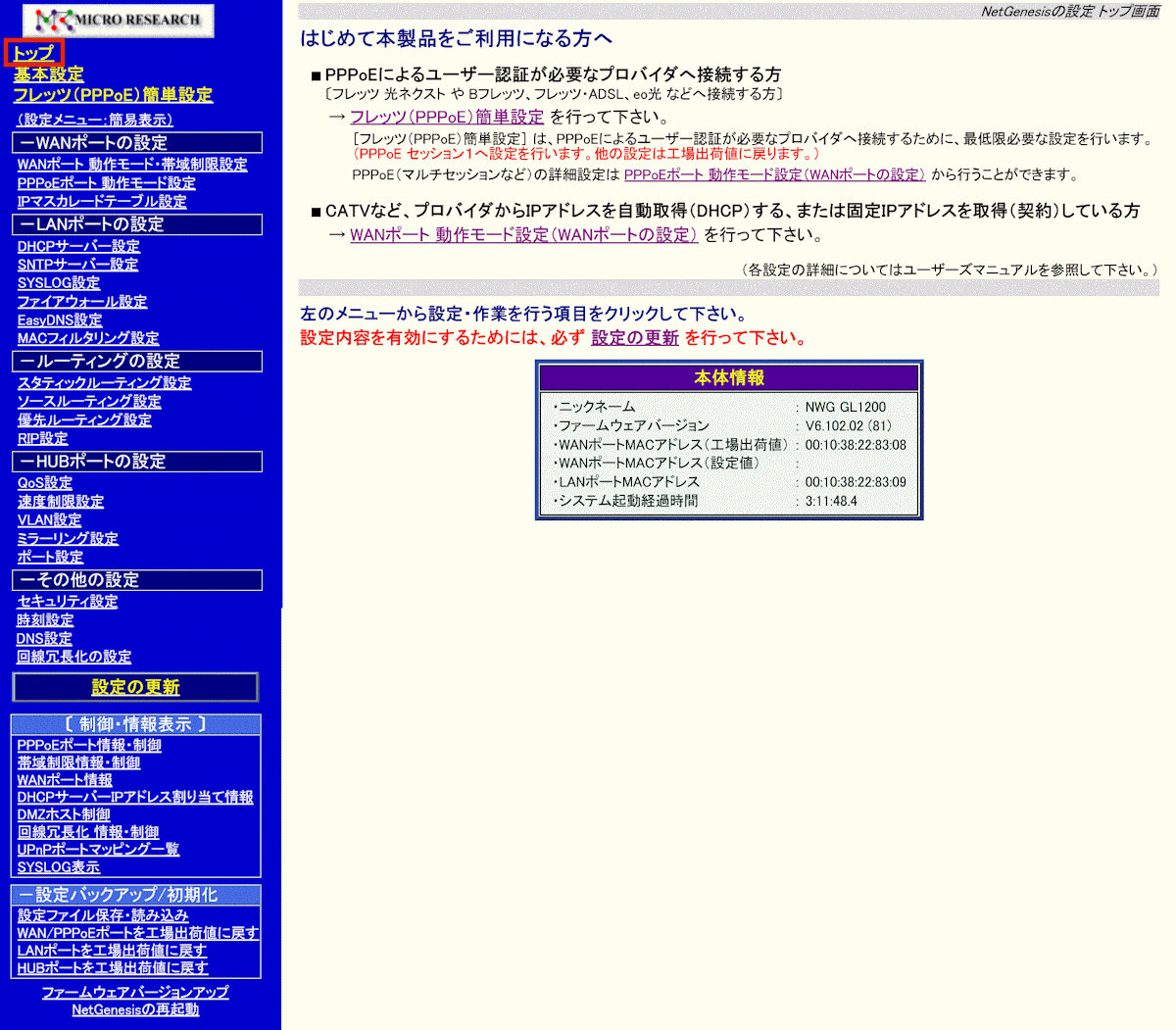The width and height of the screenshot is (1176, 1030).
Task: Go to セキュリティ設定
Action: (68, 602)
